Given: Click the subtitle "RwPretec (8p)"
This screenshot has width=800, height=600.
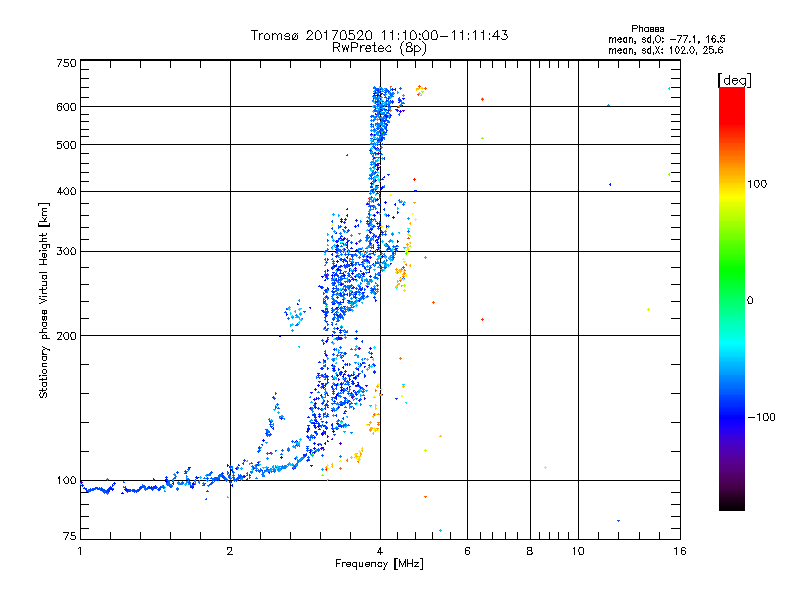Looking at the screenshot, I should [379, 48].
